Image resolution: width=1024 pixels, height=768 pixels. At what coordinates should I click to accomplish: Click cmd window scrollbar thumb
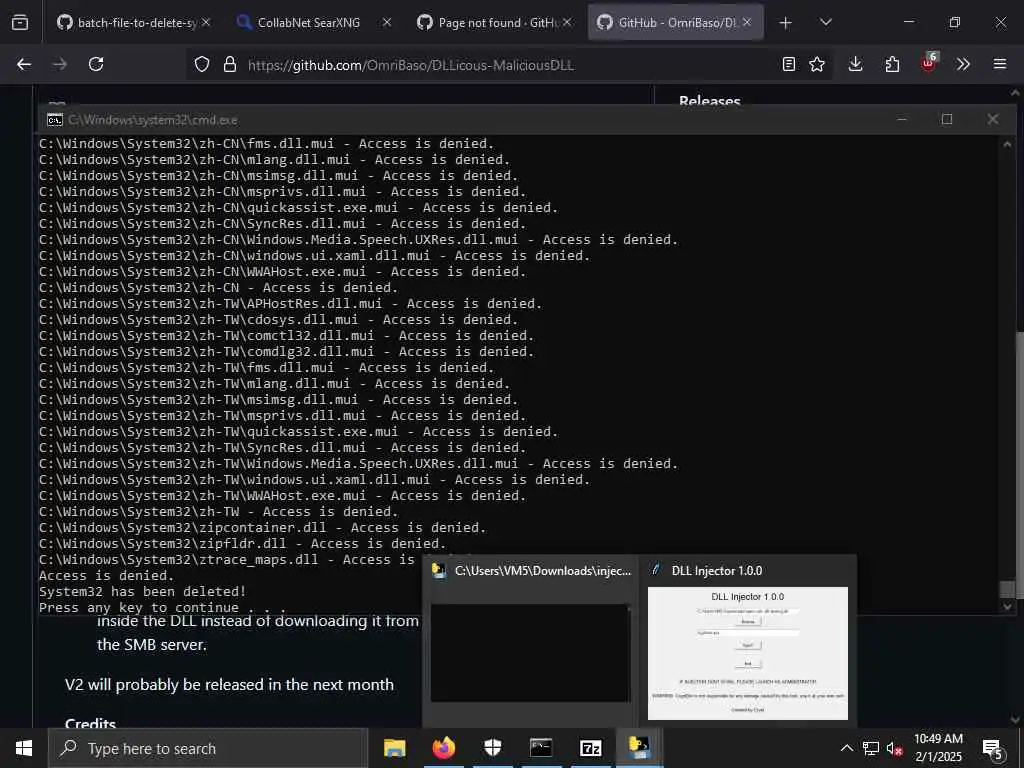(x=1008, y=588)
